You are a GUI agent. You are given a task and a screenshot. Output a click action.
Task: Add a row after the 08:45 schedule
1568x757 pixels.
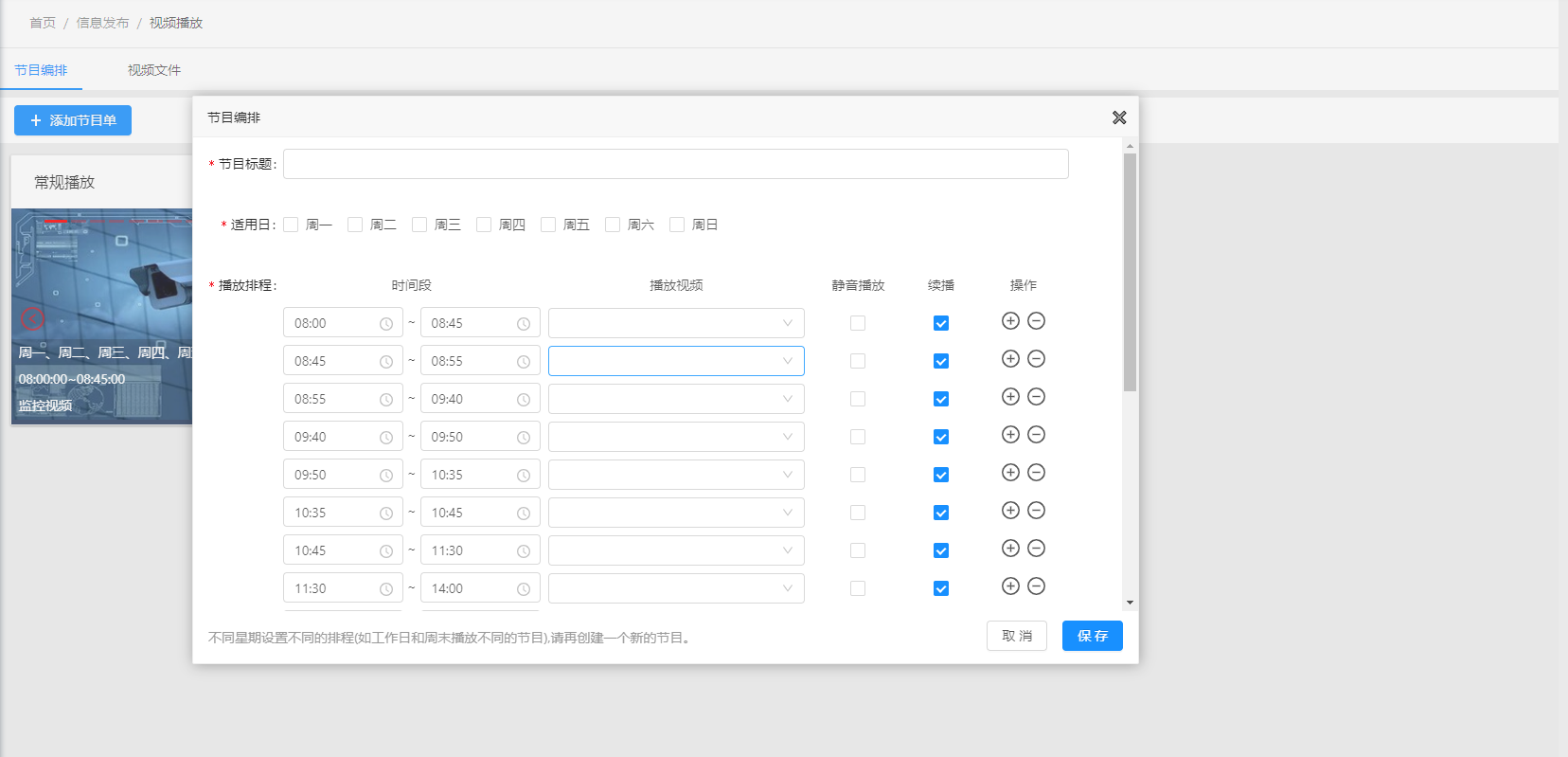tap(1010, 359)
